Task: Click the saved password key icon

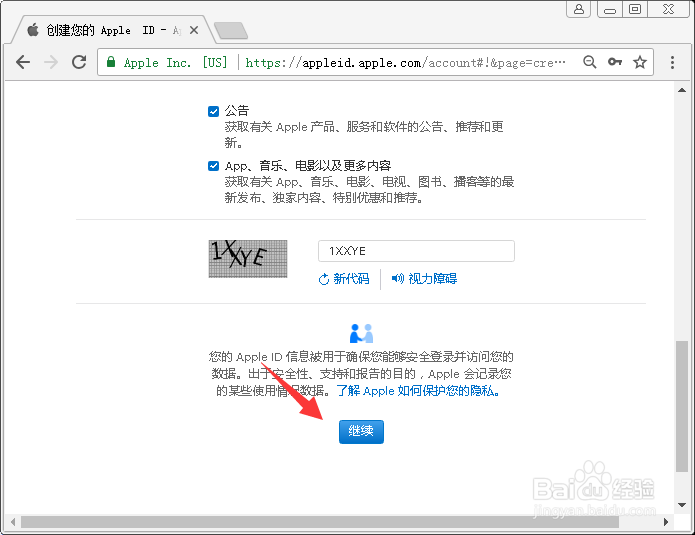Action: pos(614,62)
